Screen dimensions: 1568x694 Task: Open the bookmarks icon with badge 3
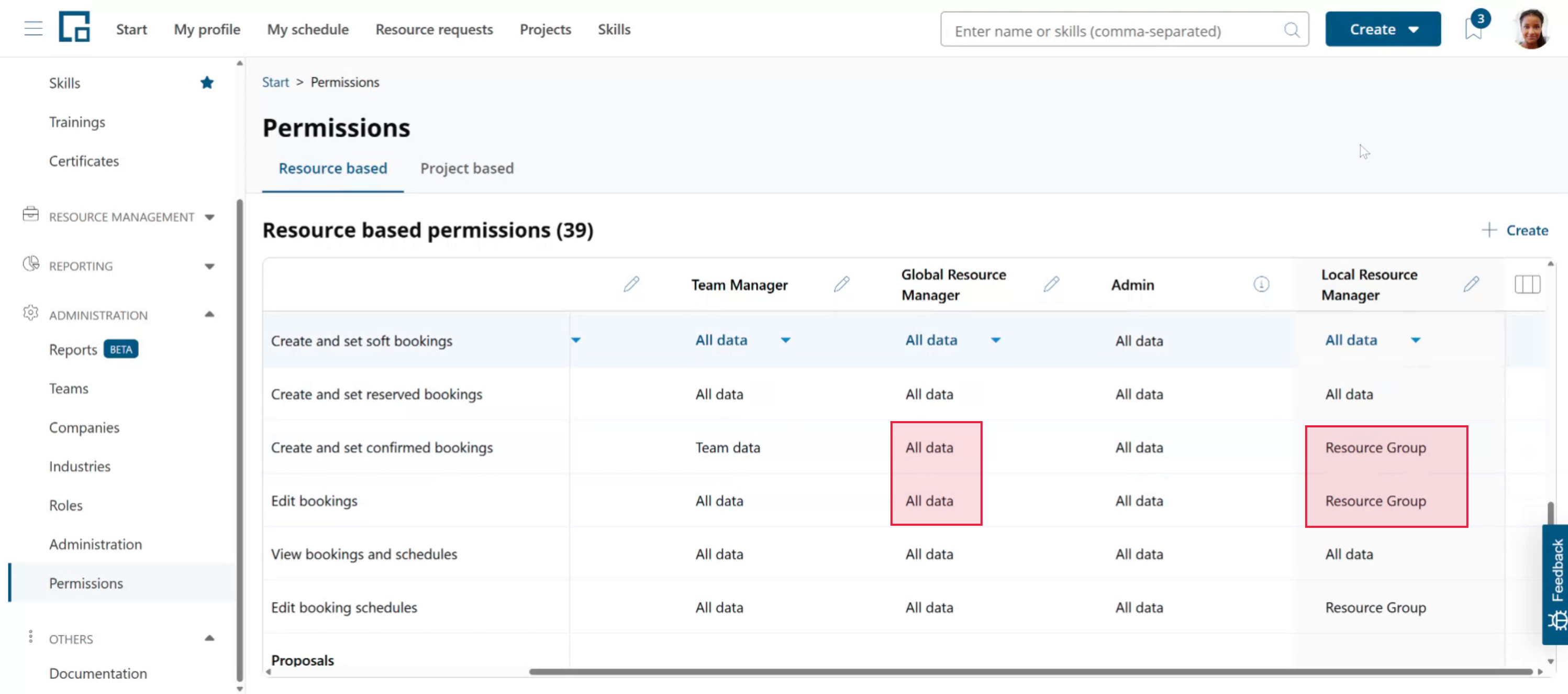tap(1473, 29)
